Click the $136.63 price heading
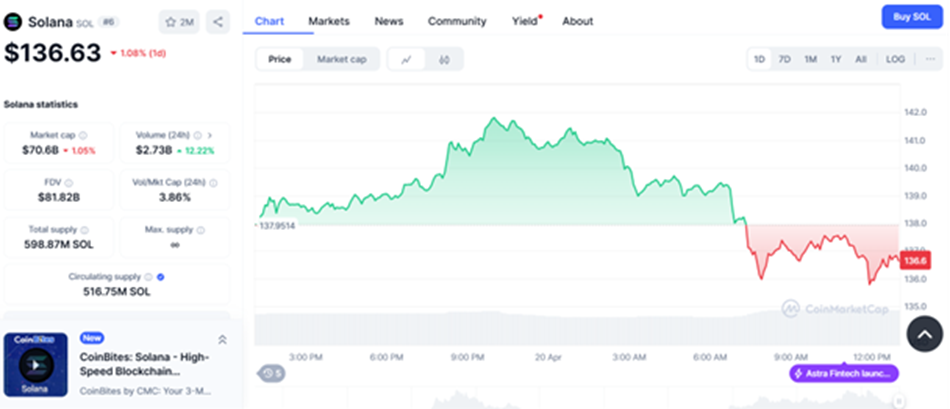This screenshot has height=409, width=950. coord(53,53)
